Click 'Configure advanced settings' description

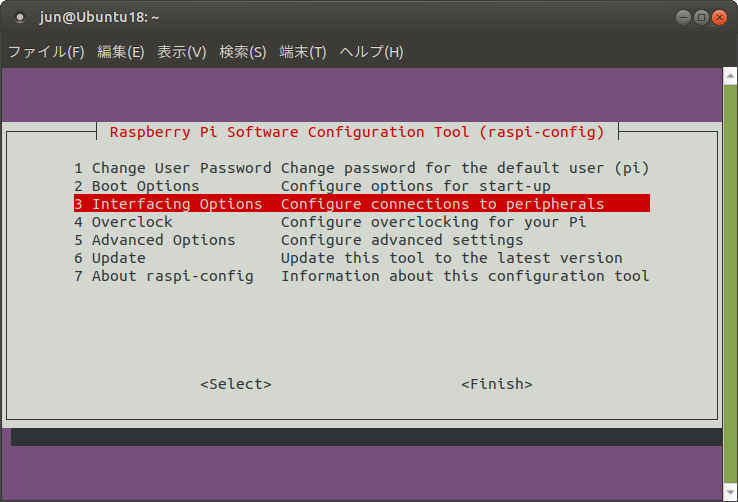(402, 240)
